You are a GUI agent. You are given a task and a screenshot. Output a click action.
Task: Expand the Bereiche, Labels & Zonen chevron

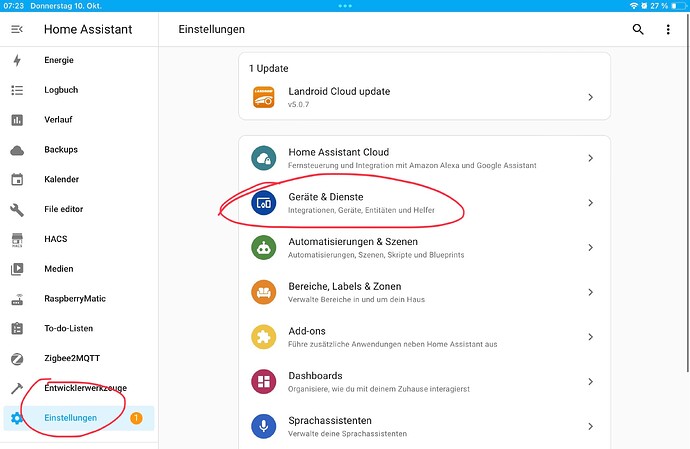click(x=591, y=292)
